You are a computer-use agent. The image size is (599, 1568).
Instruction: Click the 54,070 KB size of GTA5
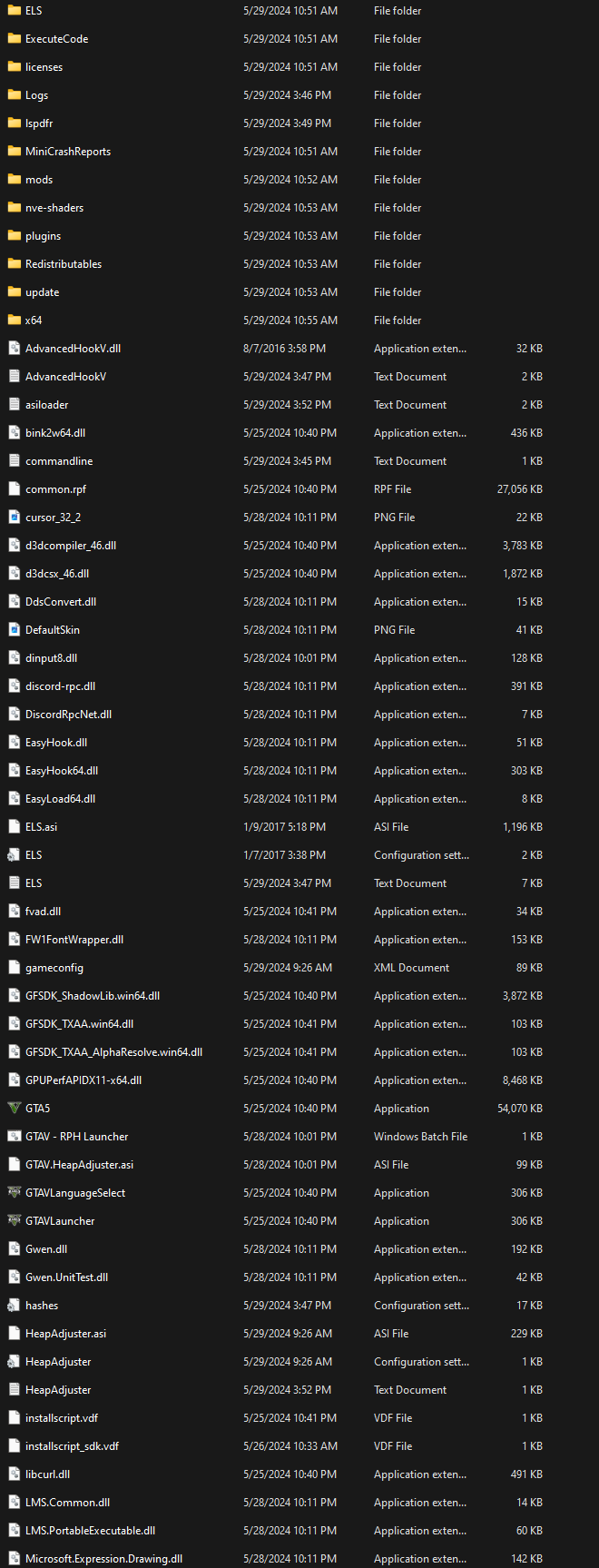[x=520, y=1109]
